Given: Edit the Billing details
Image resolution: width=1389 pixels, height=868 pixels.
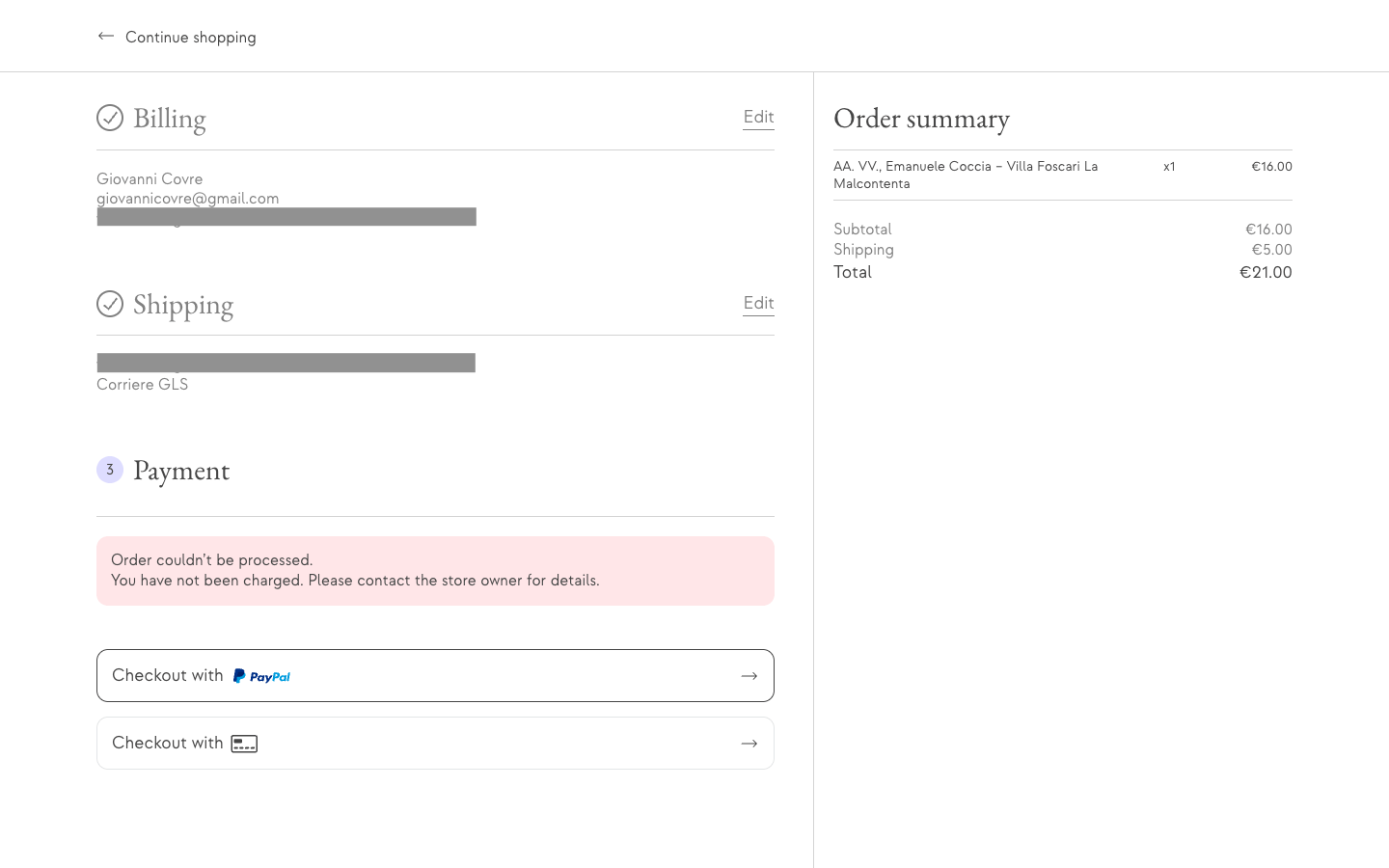Looking at the screenshot, I should (758, 117).
